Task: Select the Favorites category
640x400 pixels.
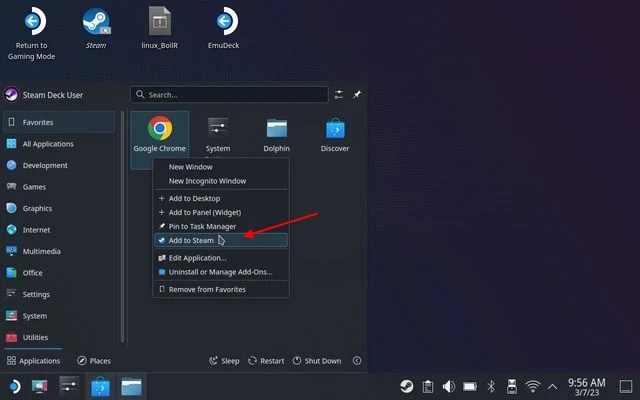Action: (59, 122)
